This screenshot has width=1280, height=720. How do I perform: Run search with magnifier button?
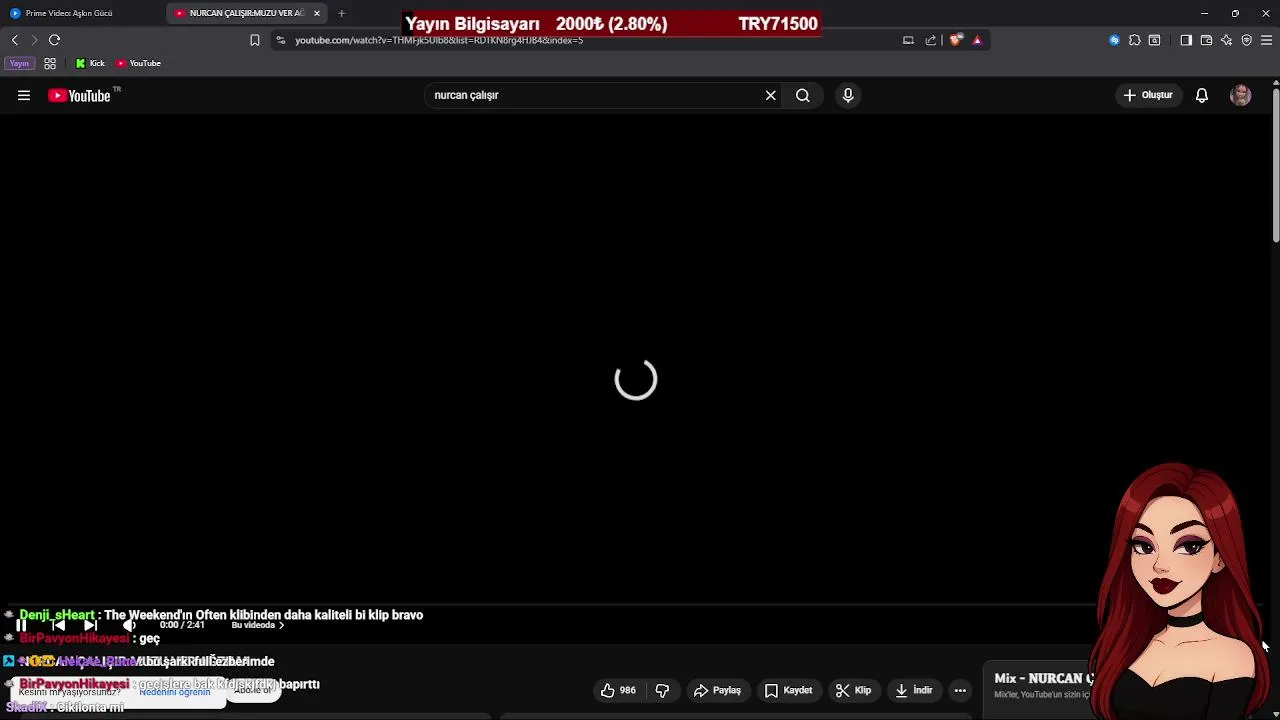coord(802,95)
